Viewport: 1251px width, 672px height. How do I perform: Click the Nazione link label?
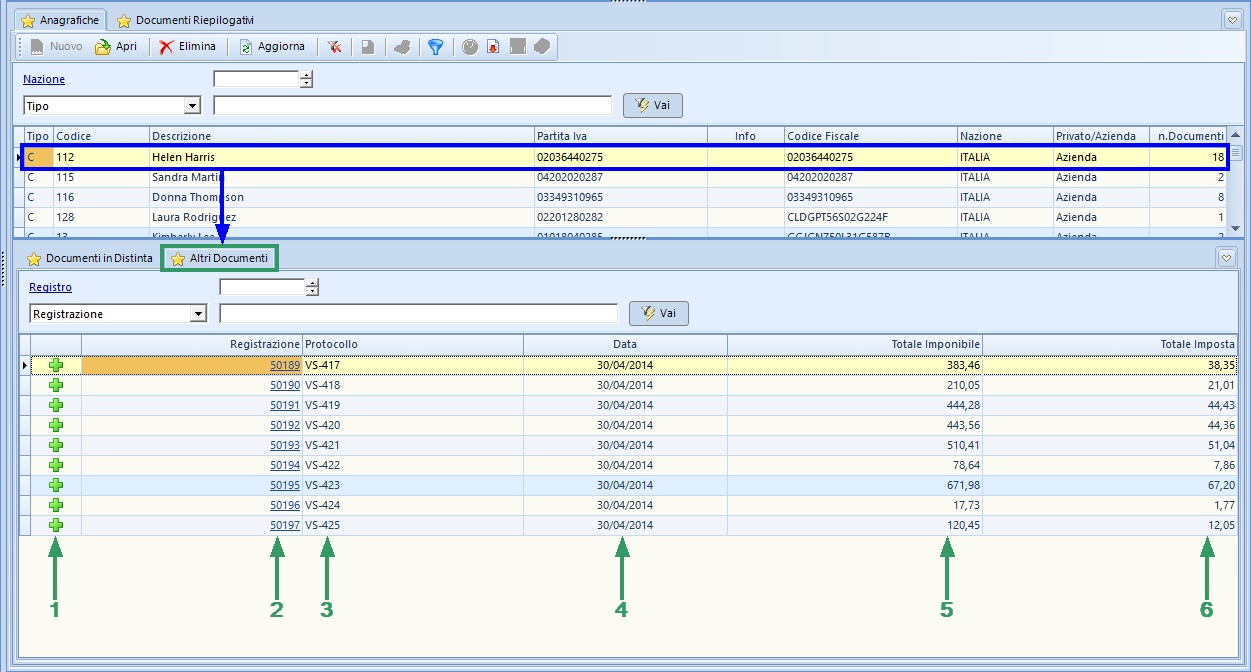click(x=44, y=79)
